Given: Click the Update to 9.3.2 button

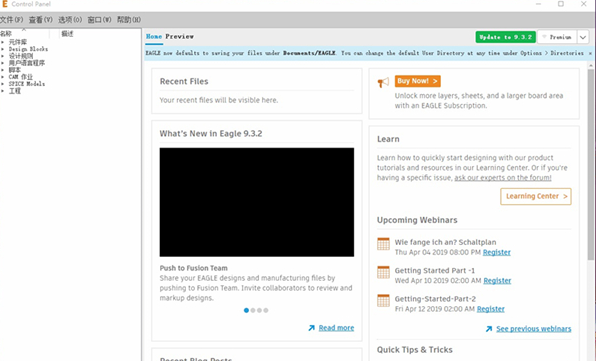Looking at the screenshot, I should pyautogui.click(x=506, y=37).
